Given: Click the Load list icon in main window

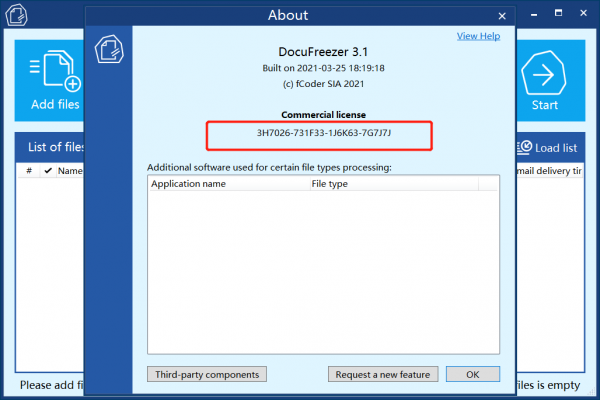Looking at the screenshot, I should [x=524, y=147].
